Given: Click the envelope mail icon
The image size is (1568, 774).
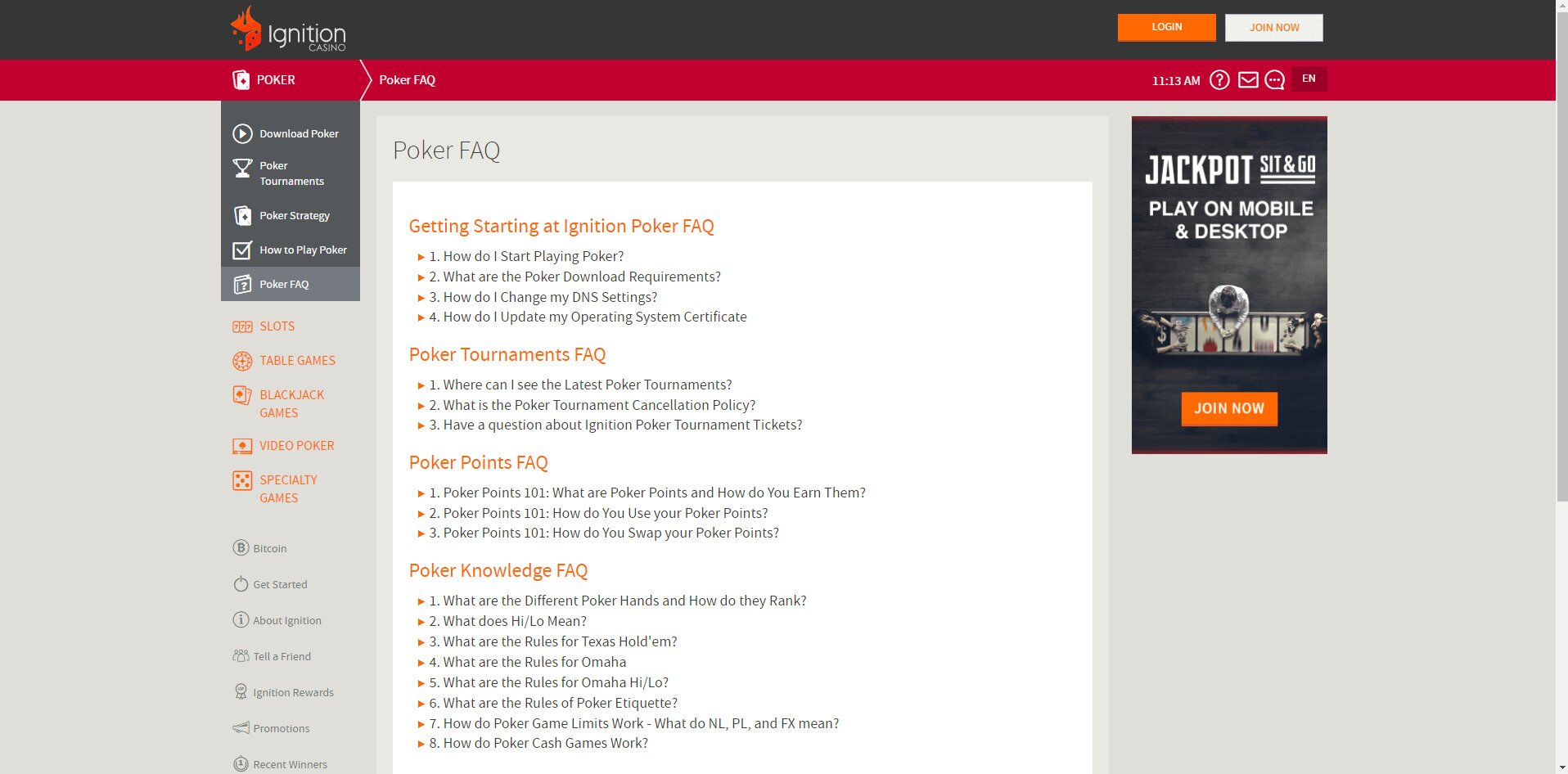Looking at the screenshot, I should (x=1247, y=79).
